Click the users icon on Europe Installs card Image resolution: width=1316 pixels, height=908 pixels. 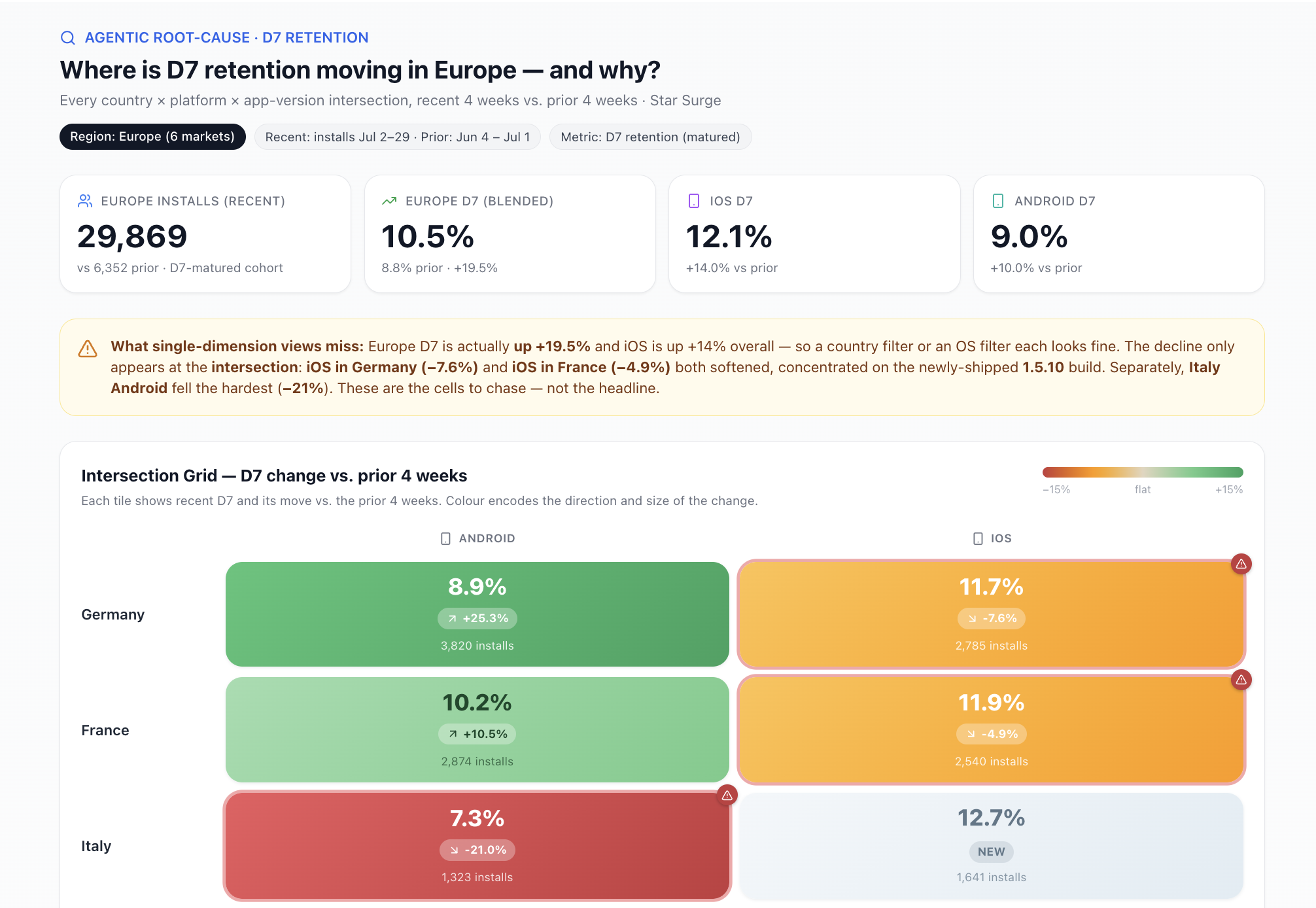[x=85, y=201]
